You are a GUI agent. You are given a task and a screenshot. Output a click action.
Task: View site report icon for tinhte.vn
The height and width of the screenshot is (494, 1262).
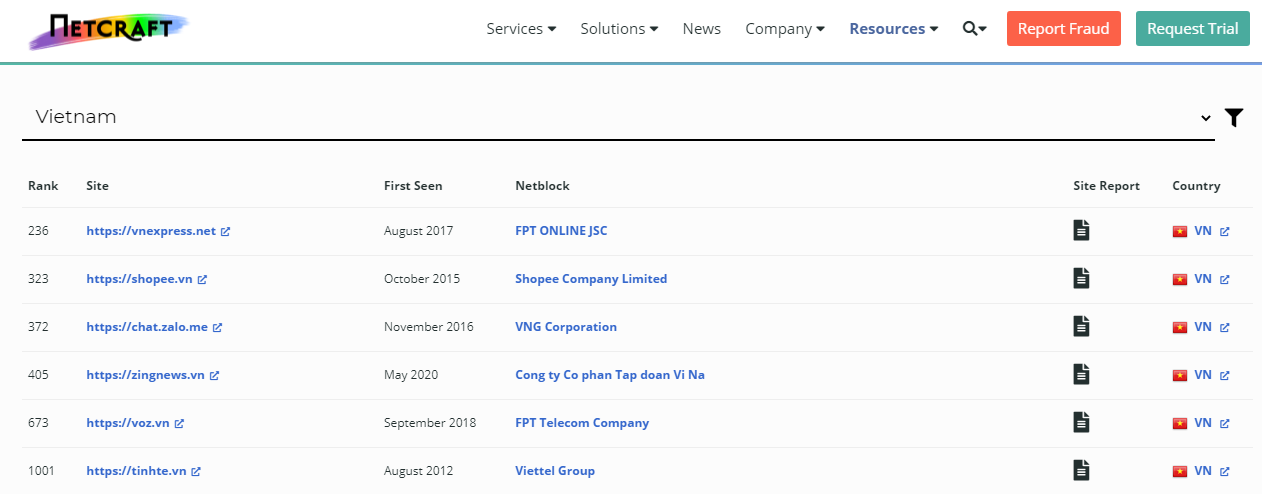click(1081, 470)
